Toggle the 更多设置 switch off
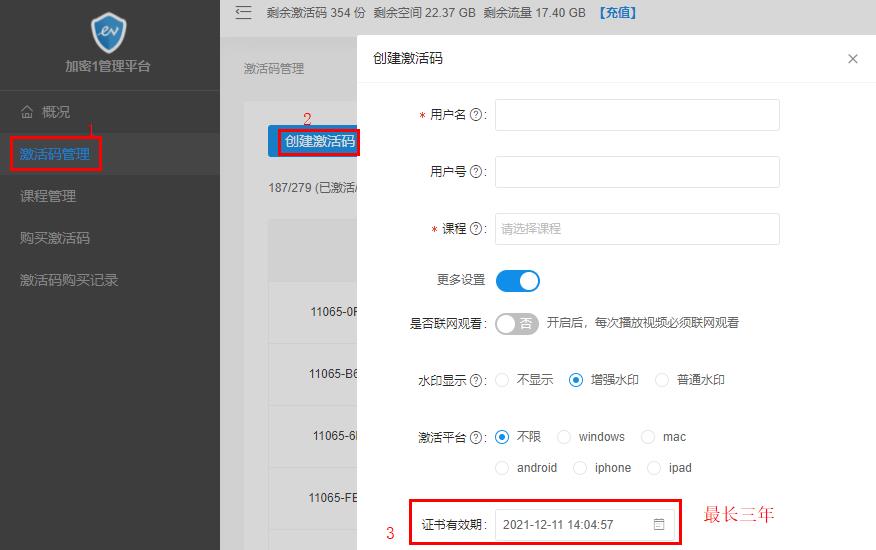This screenshot has width=876, height=550. [517, 281]
